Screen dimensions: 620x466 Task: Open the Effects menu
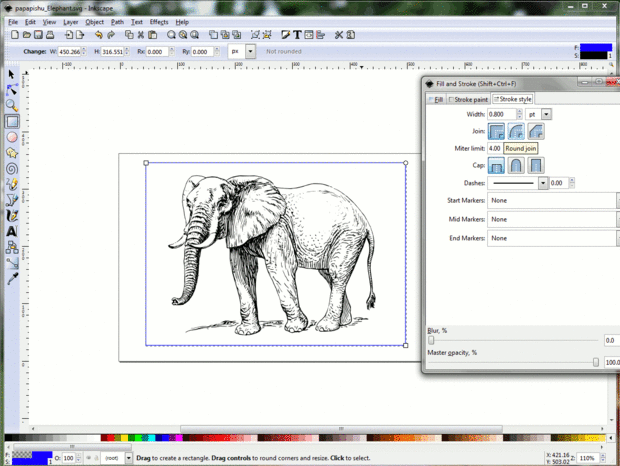[x=159, y=21]
